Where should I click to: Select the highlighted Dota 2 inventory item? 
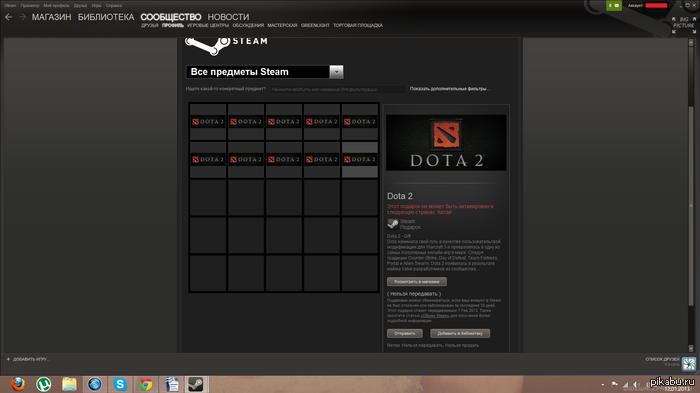pyautogui.click(x=360, y=159)
